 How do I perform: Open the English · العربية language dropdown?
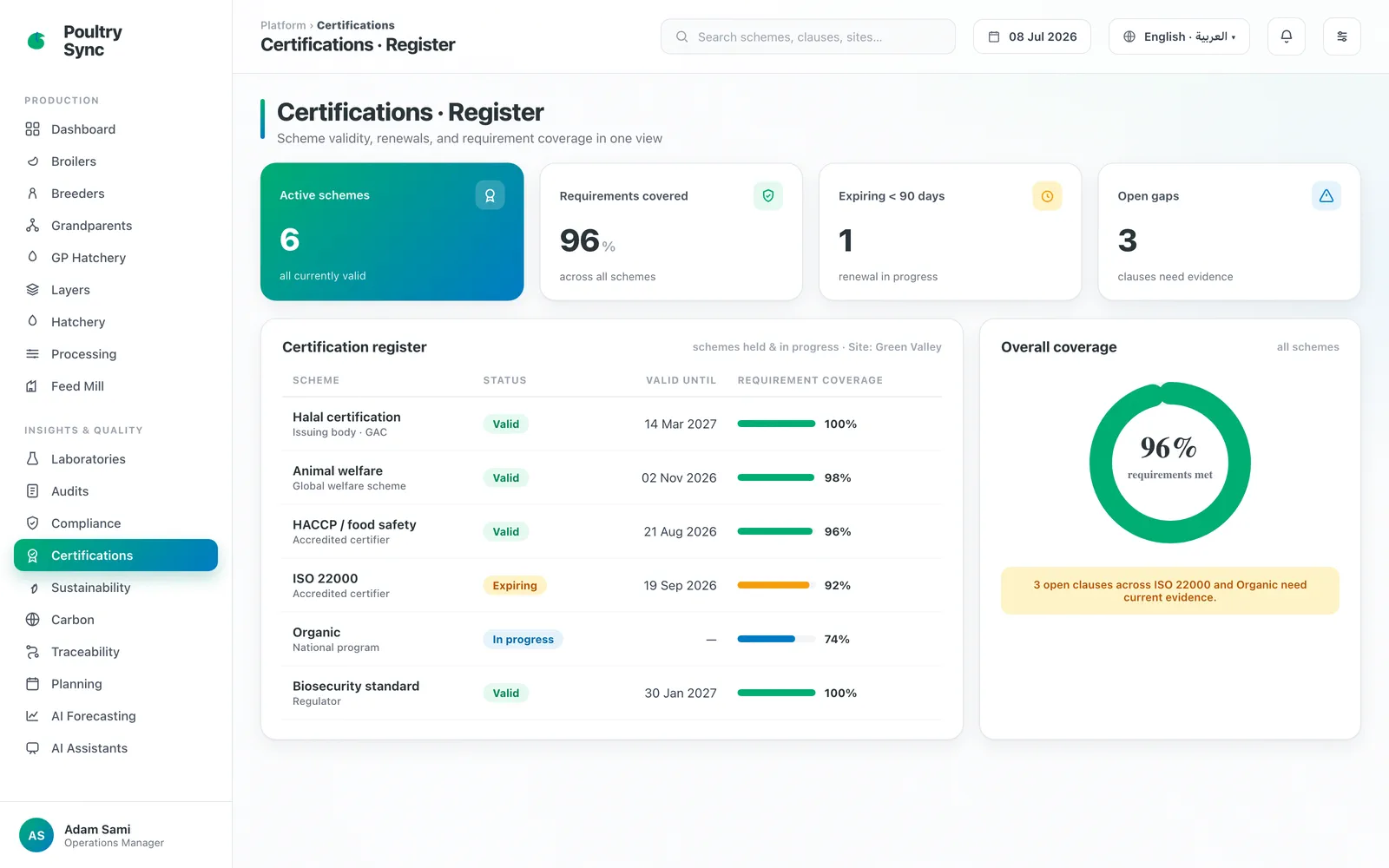(1179, 36)
